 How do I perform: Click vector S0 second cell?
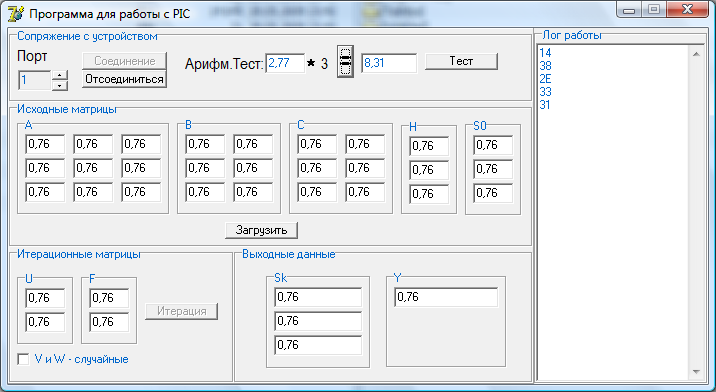493,169
